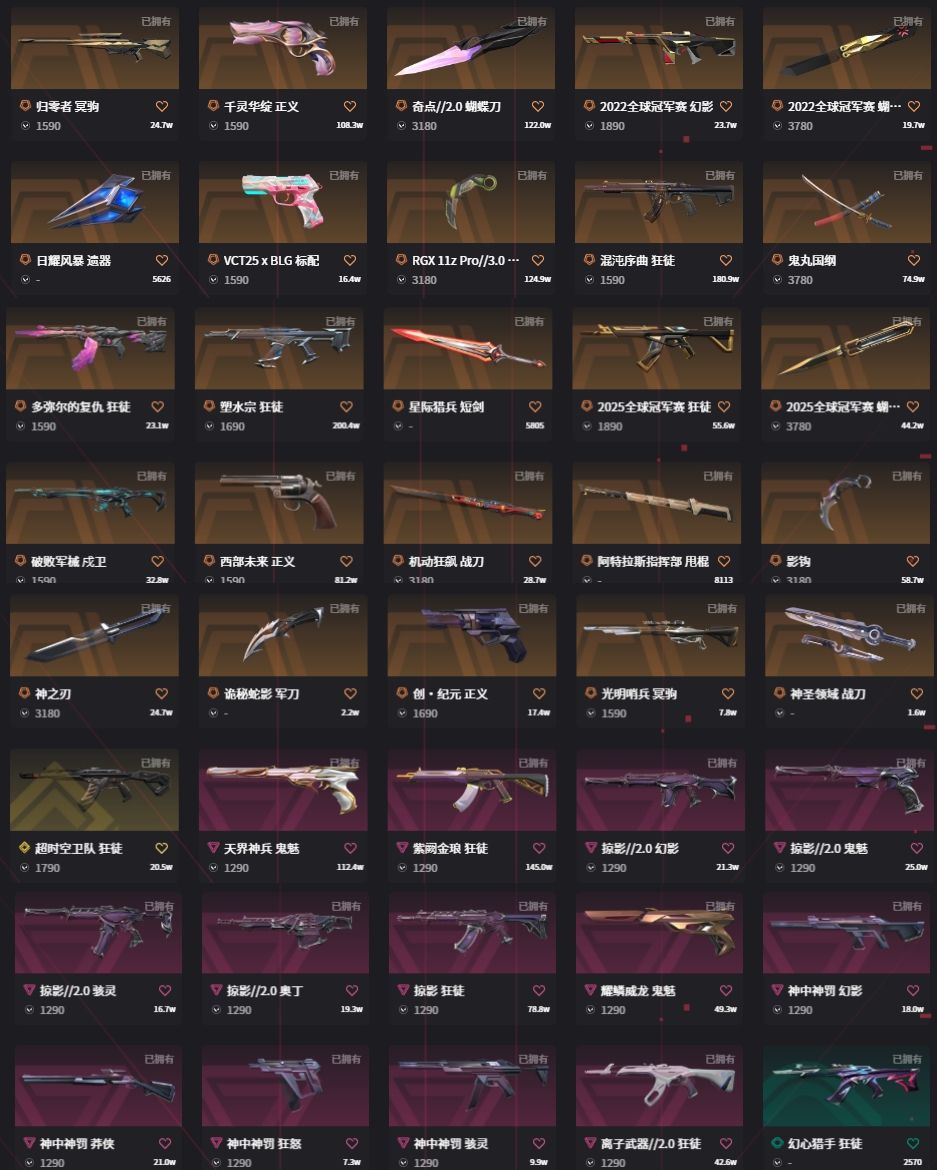Screen dimensions: 937x1170
Task: Click the heart icon on 掠影//2.0 奥丁
Action: (352, 990)
